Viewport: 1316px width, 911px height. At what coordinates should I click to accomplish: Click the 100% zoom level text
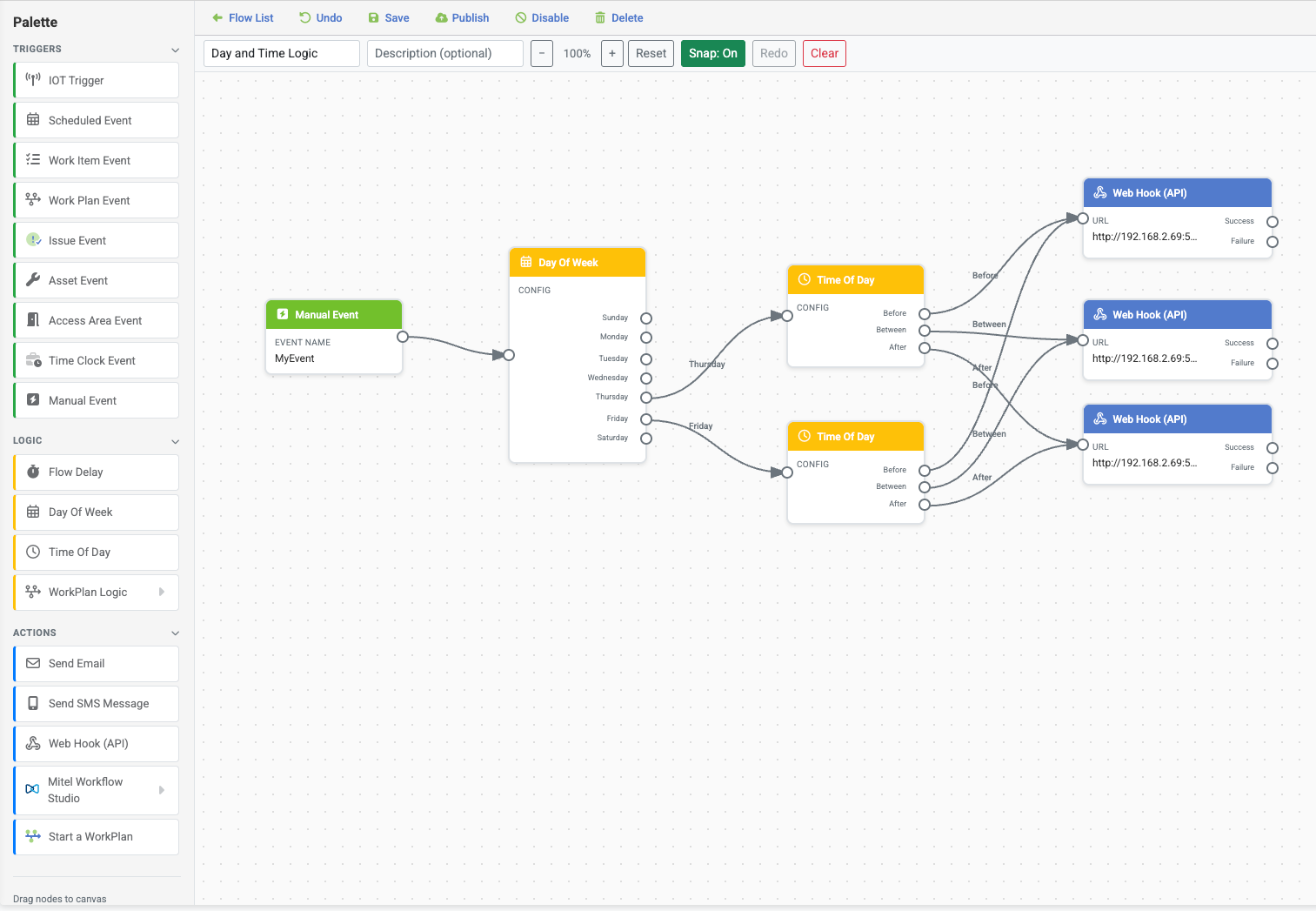[x=577, y=53]
